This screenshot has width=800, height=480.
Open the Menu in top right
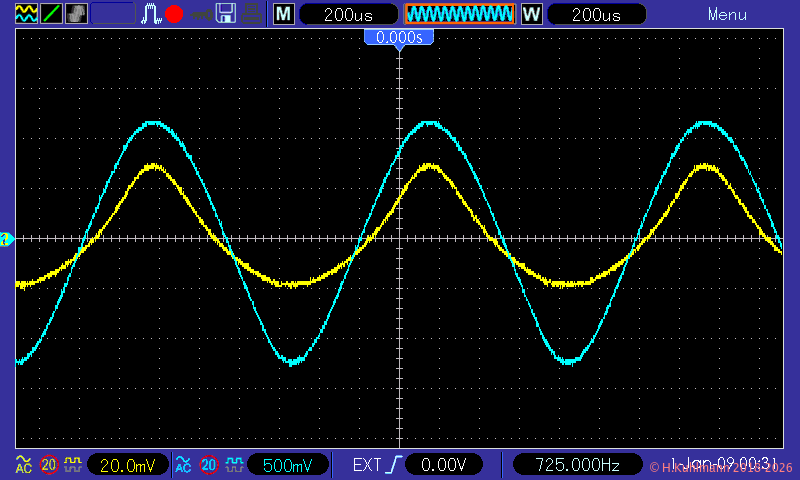pos(727,14)
